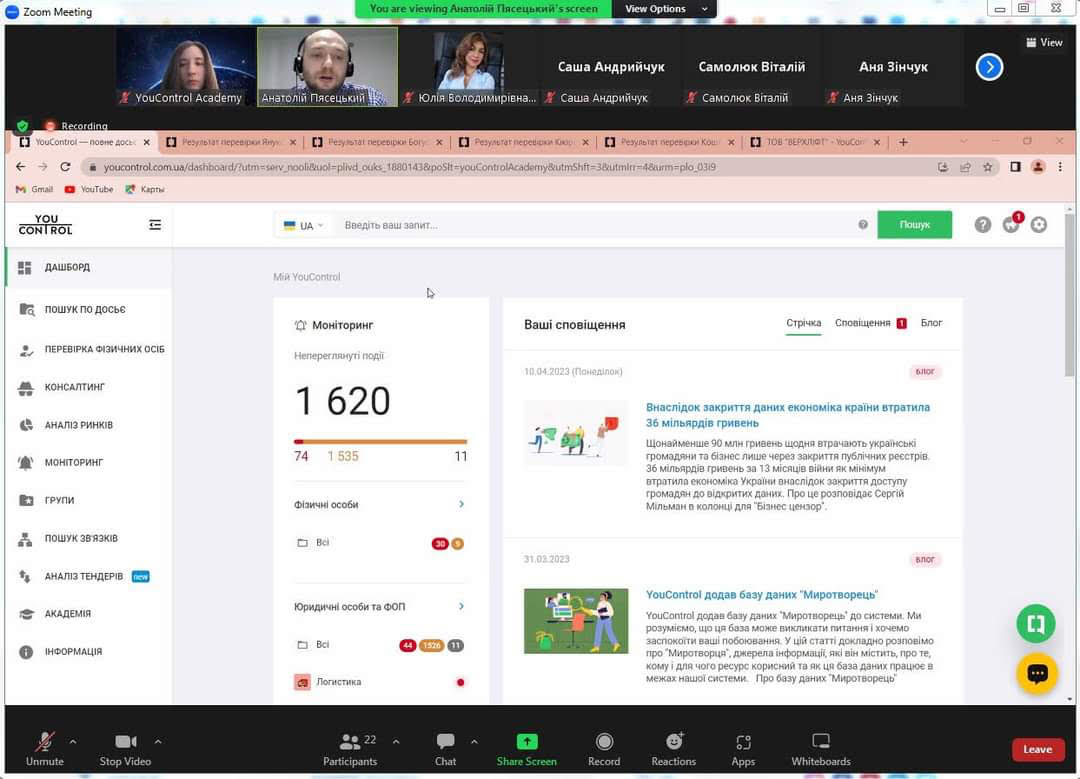Open YouControl help question icon
This screenshot has width=1080, height=779.
(982, 225)
